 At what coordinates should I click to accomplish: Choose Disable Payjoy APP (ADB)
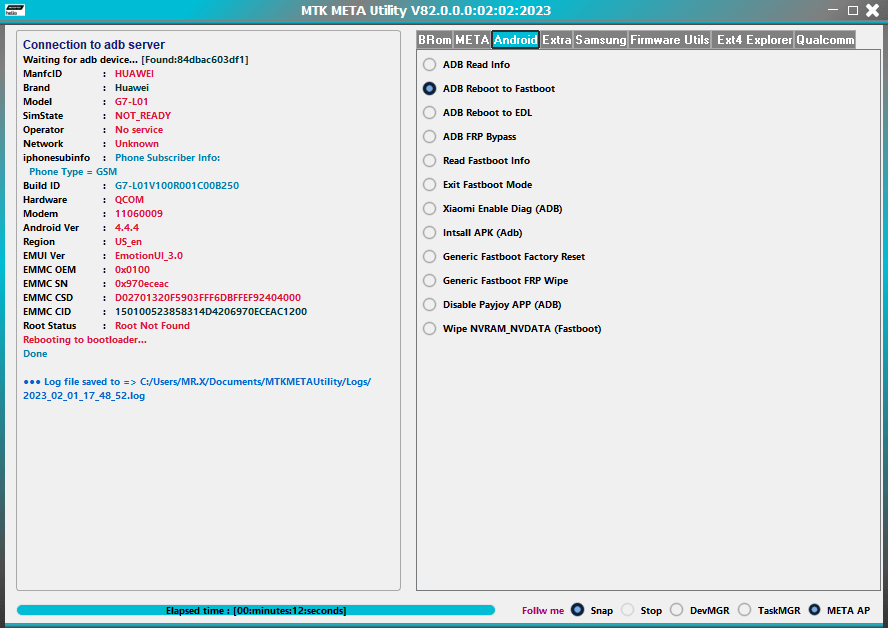429,304
